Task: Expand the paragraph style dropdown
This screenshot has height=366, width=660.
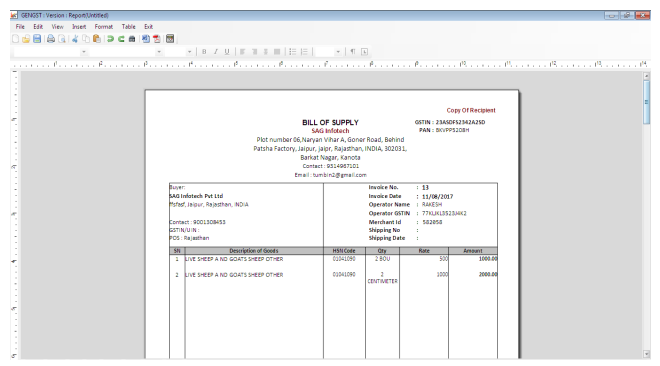Action: pyautogui.click(x=84, y=52)
